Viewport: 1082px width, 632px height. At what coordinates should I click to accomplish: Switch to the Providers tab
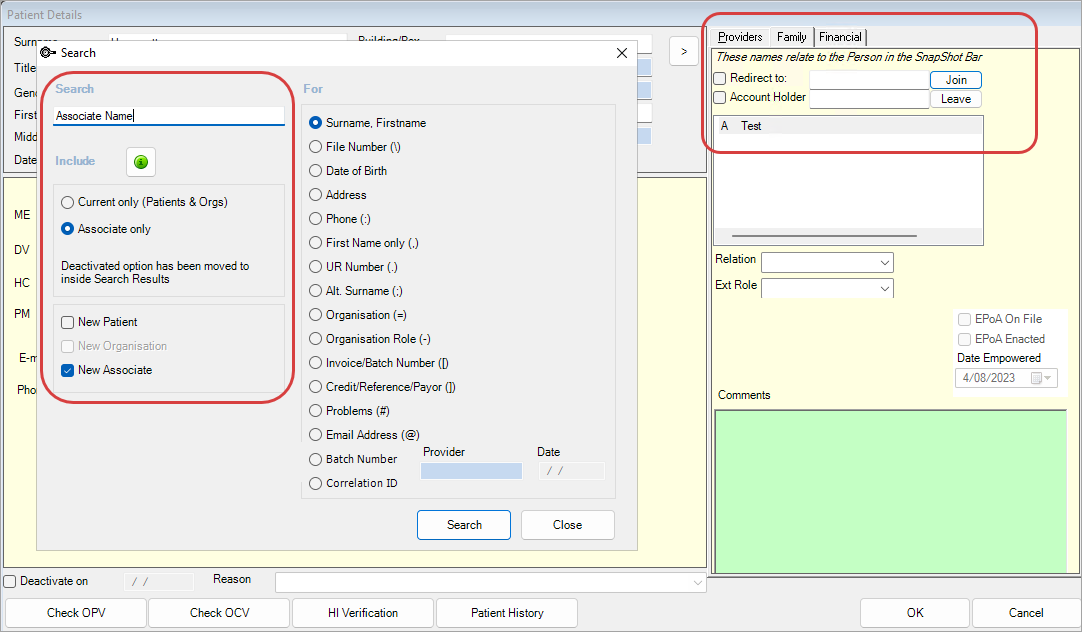(740, 37)
